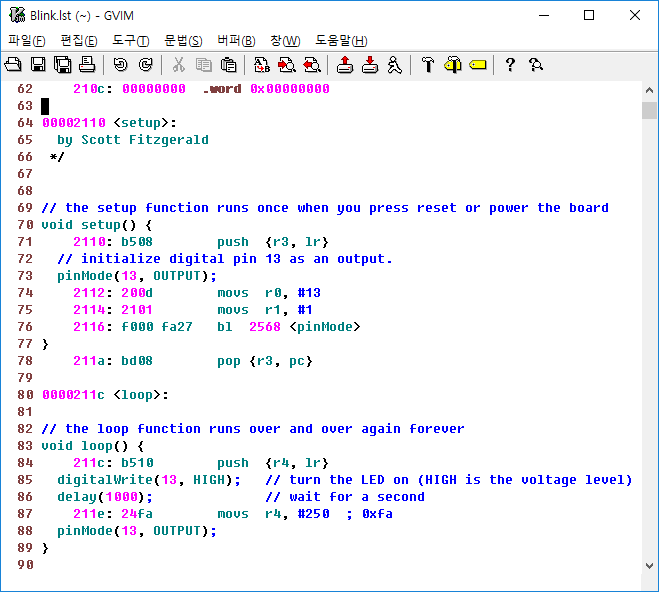Expand the 버퍼(B) buffers menu
659x592 pixels.
236,41
